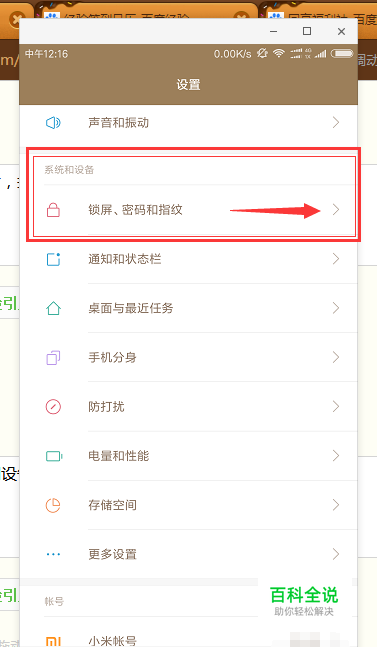Open chevron beside 锁屏、密码和指纹

coord(336,210)
